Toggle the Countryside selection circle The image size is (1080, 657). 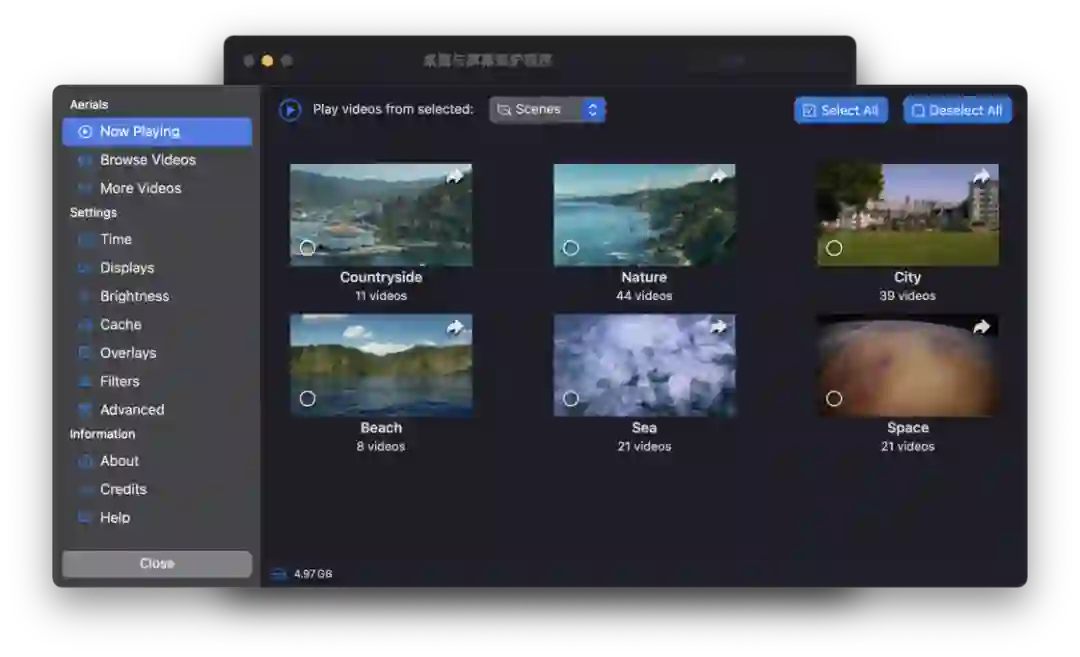coord(307,248)
